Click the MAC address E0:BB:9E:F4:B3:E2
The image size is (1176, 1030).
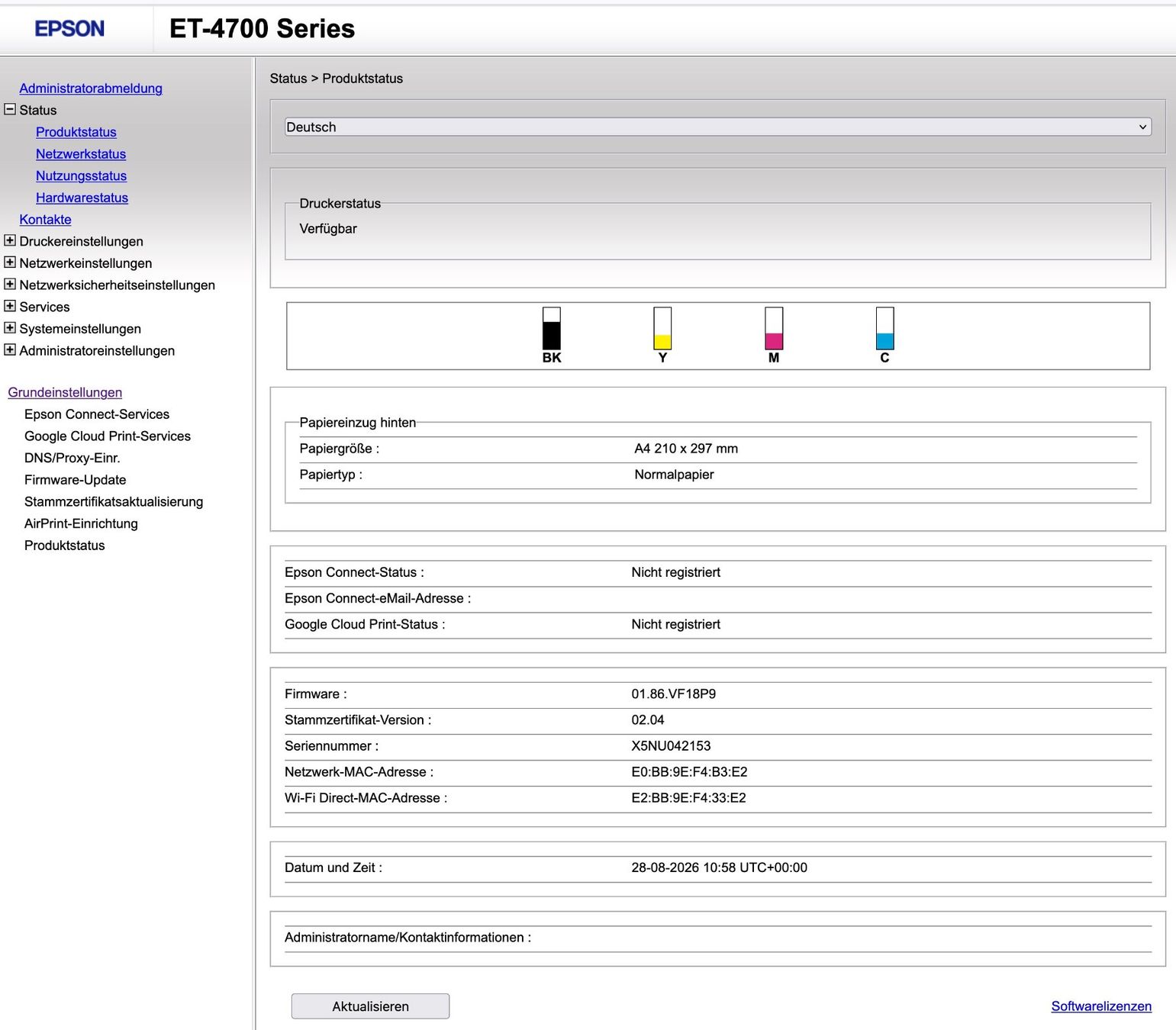[689, 772]
